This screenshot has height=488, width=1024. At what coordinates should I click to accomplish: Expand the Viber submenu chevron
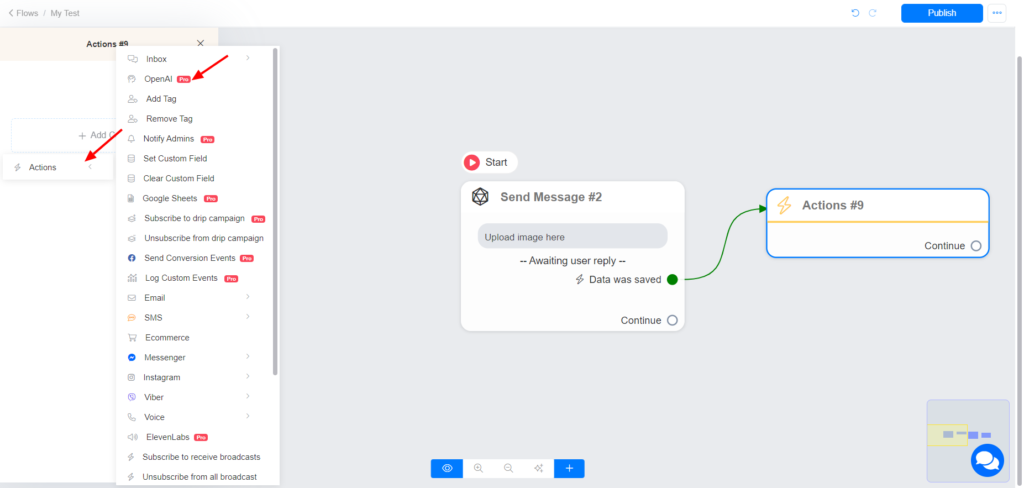248,397
